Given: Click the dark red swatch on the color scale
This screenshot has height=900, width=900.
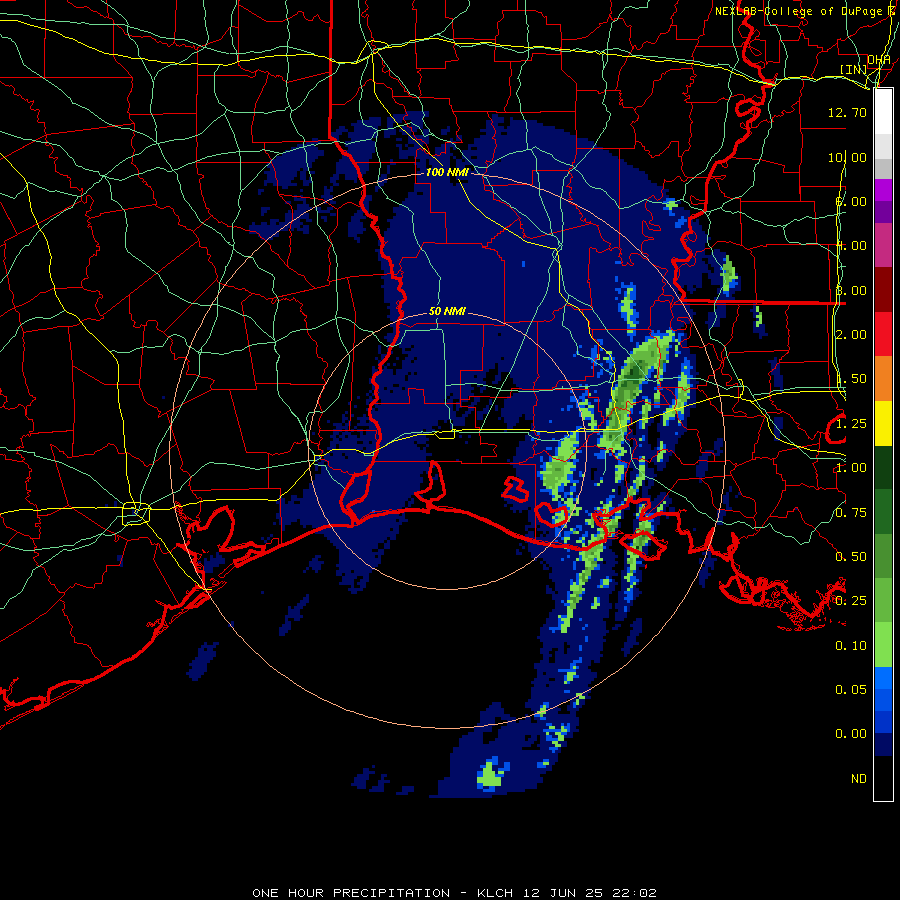Looking at the screenshot, I should click(883, 290).
